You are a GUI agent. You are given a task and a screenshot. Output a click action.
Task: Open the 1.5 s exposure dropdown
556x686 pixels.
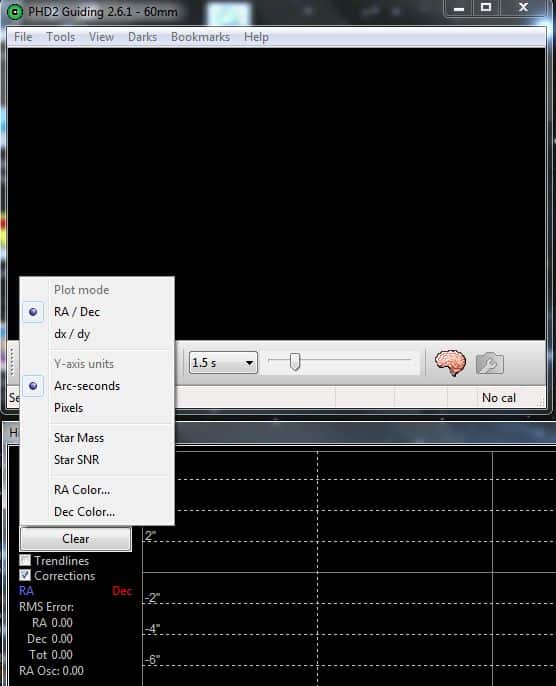pos(223,363)
